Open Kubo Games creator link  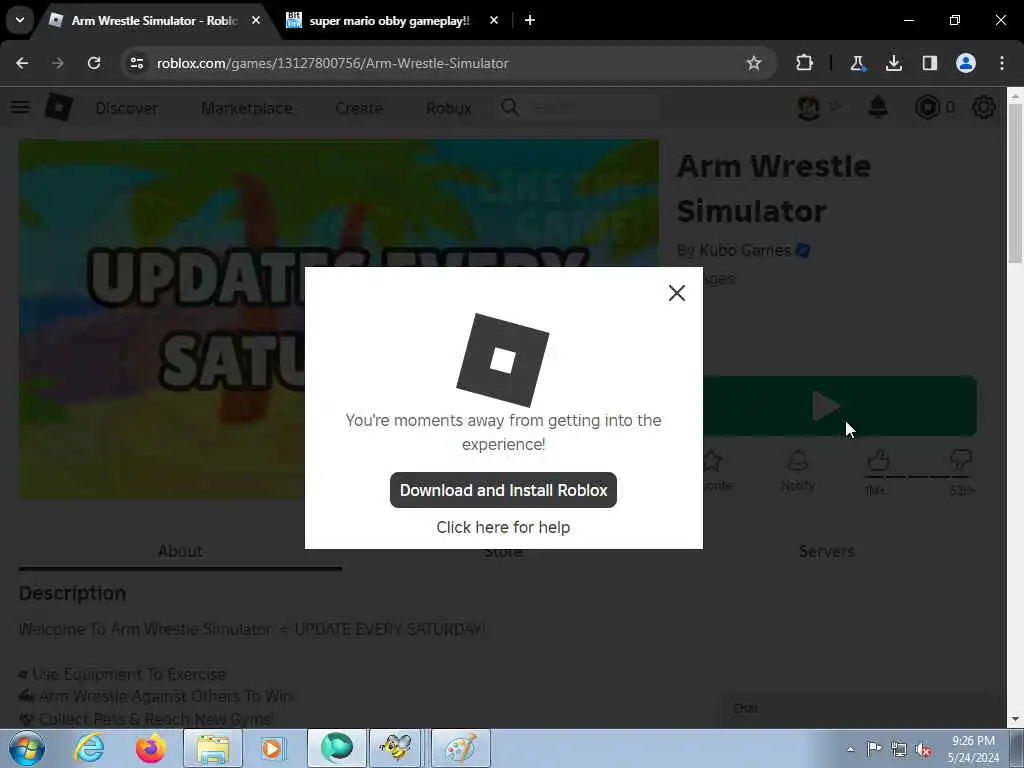745,250
